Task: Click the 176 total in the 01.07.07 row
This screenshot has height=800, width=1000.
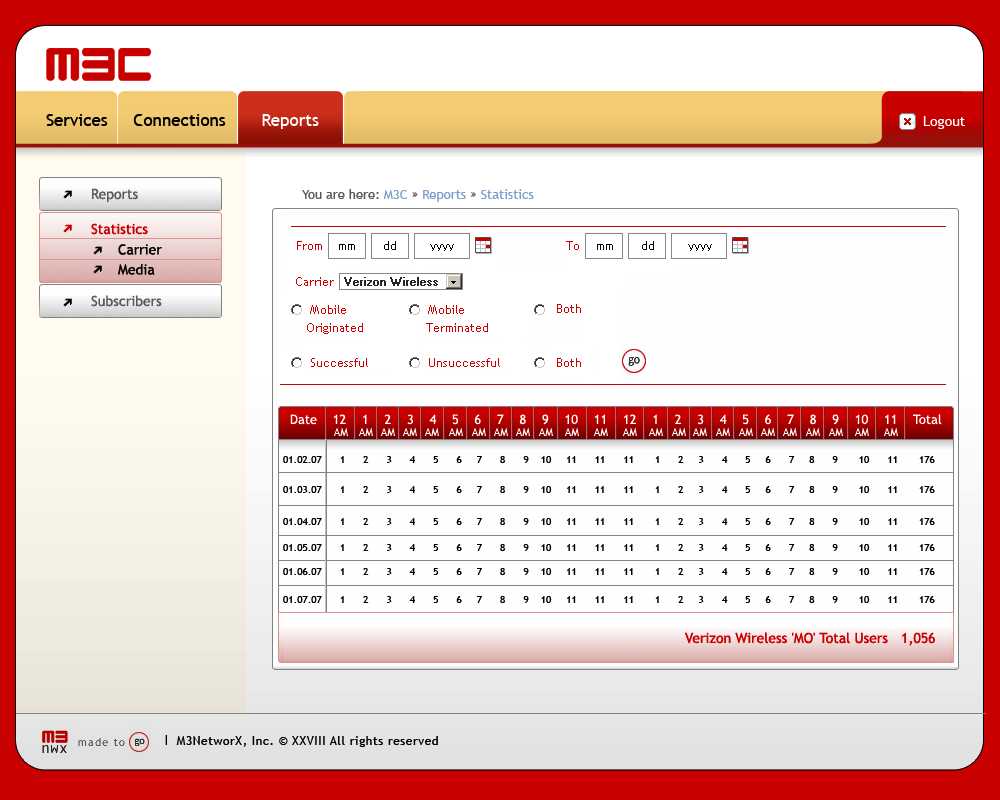Action: click(x=927, y=600)
